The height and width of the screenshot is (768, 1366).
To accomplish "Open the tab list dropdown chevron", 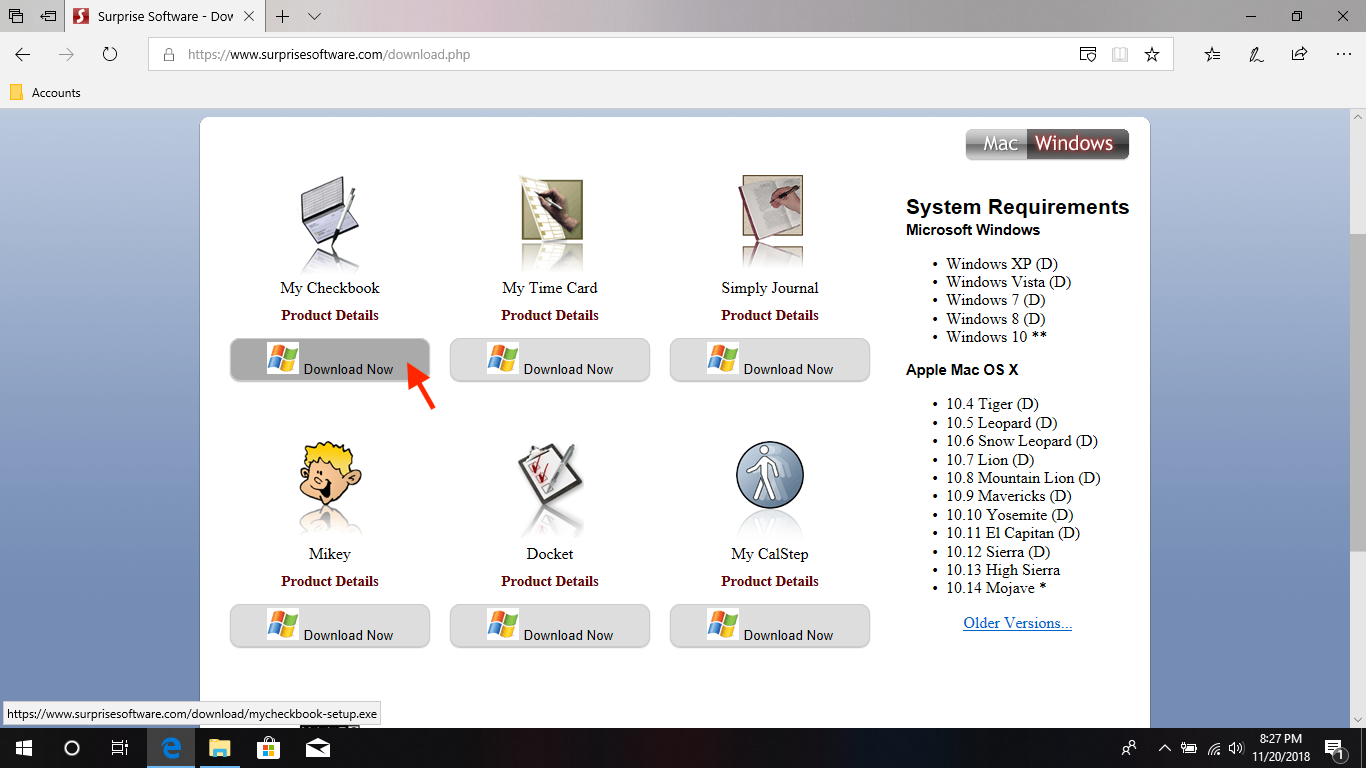I will [x=314, y=17].
